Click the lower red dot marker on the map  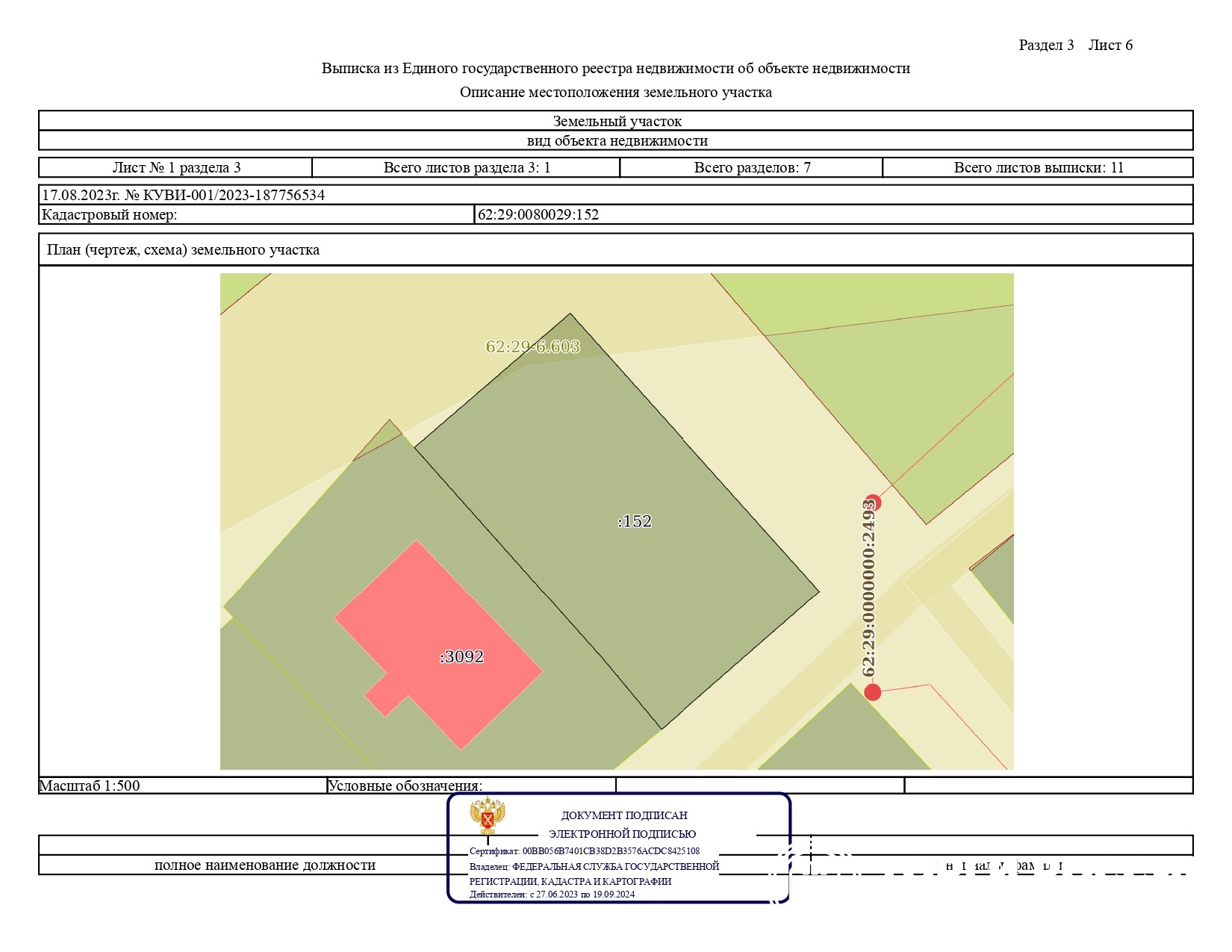872,692
